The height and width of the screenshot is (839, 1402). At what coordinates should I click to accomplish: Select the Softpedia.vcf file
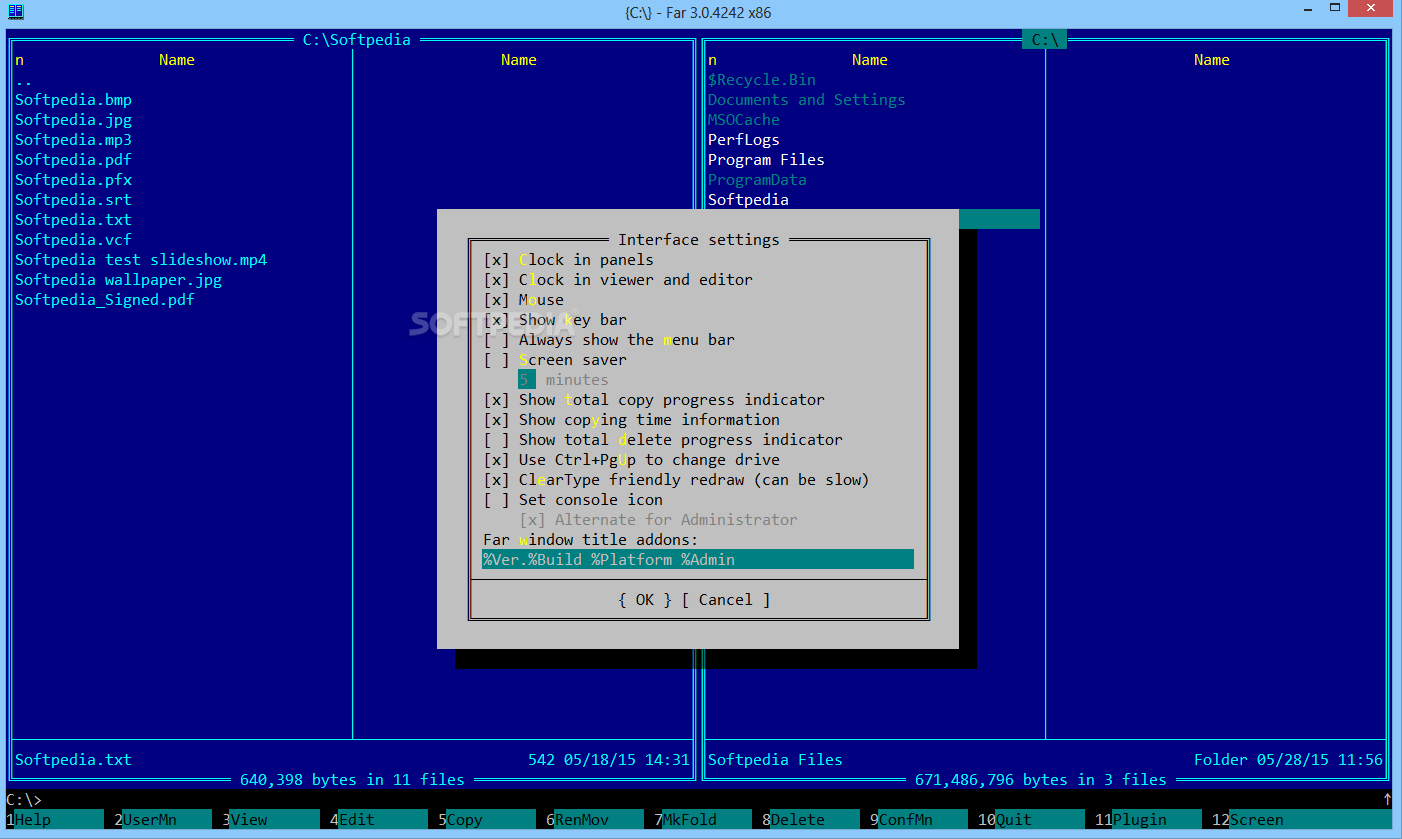tap(73, 240)
